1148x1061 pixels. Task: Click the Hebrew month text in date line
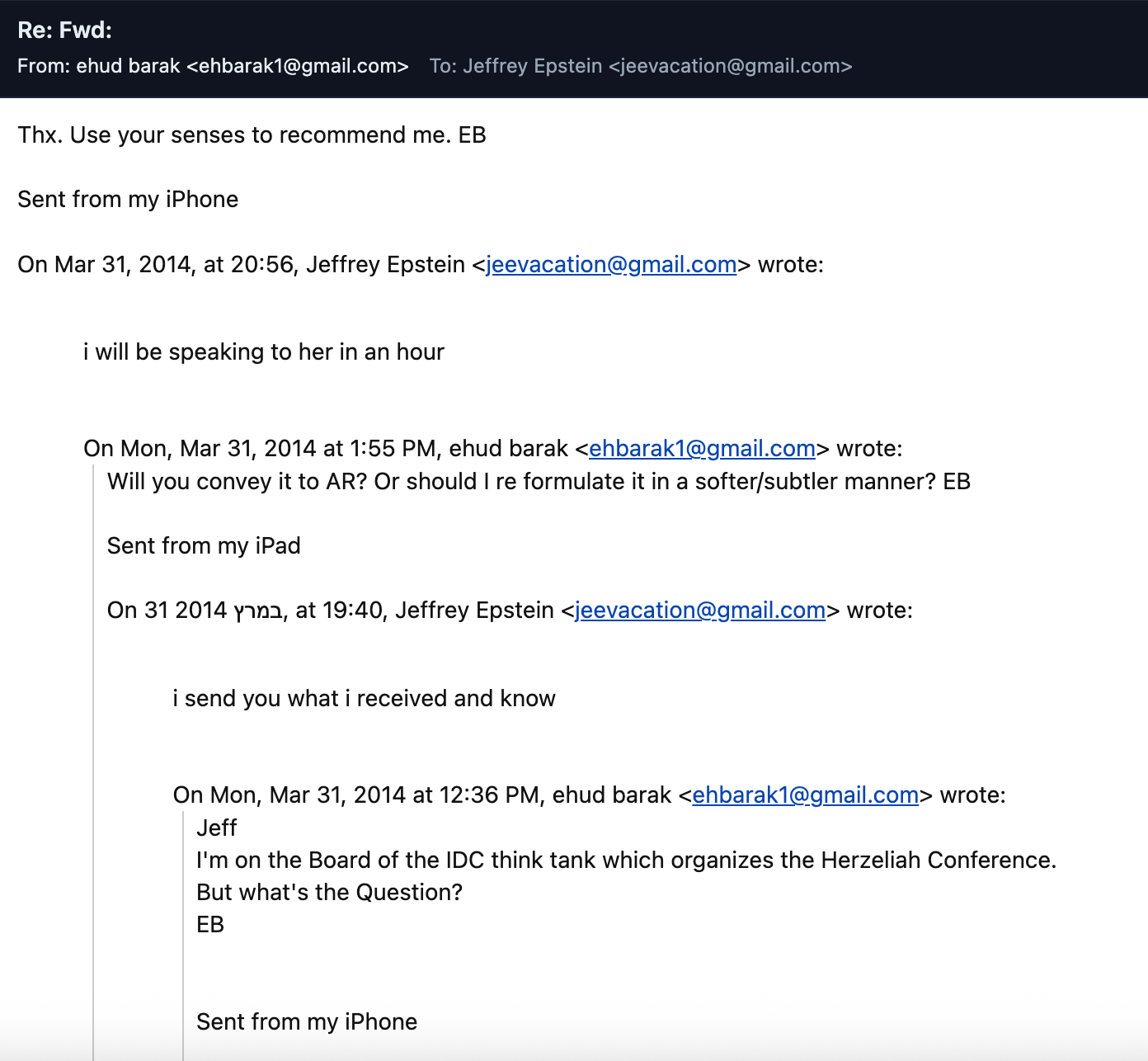[258, 611]
